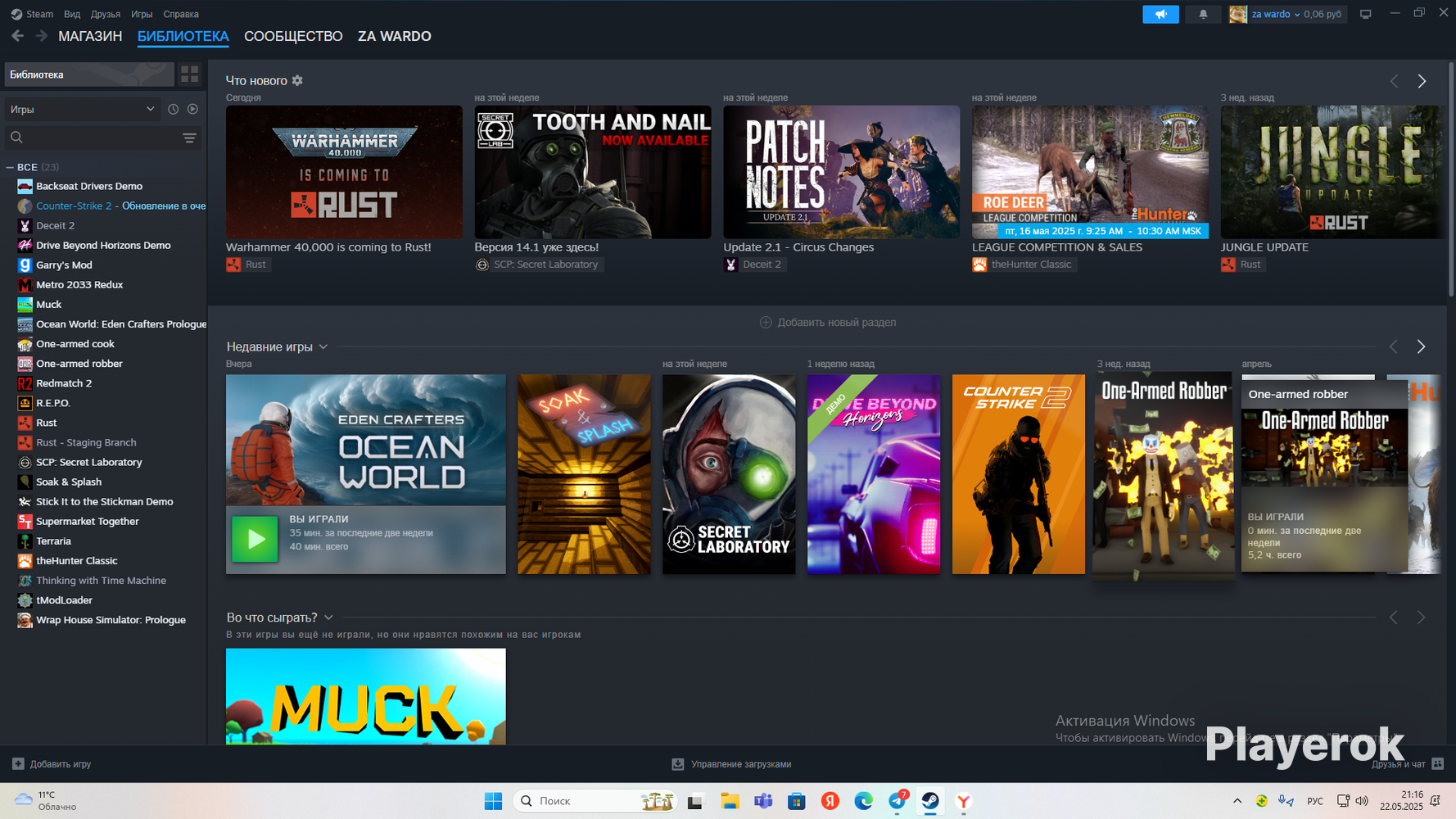The image size is (1456, 819).
Task: Open the Steam menu
Action: [32, 14]
